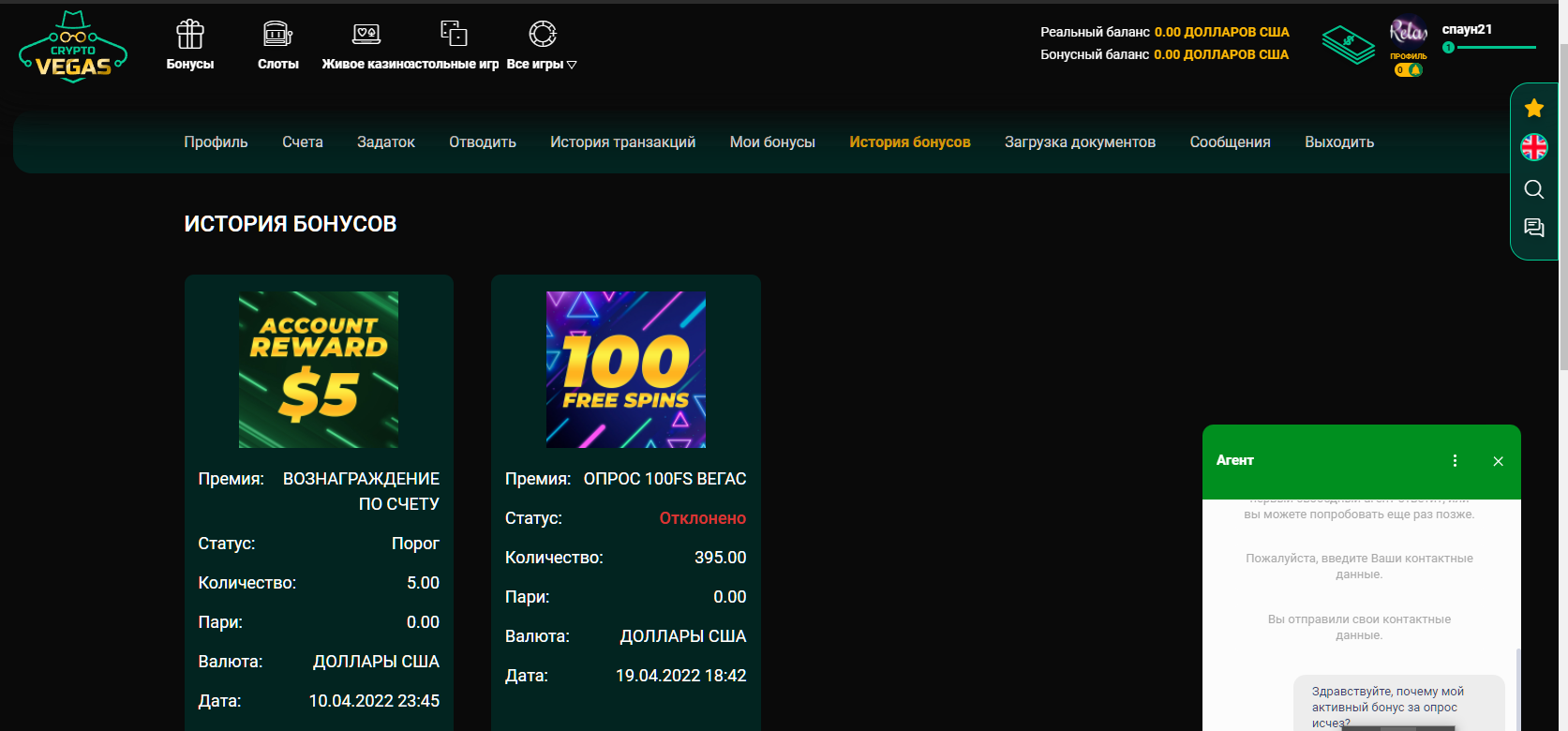Open chat messages sidebar icon
The height and width of the screenshot is (731, 1568).
pyautogui.click(x=1534, y=228)
